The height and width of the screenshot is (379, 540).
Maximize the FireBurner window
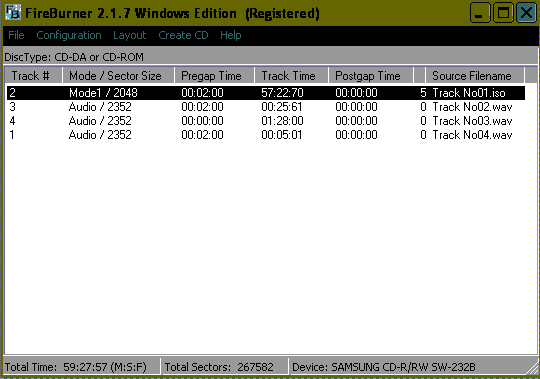click(x=503, y=13)
